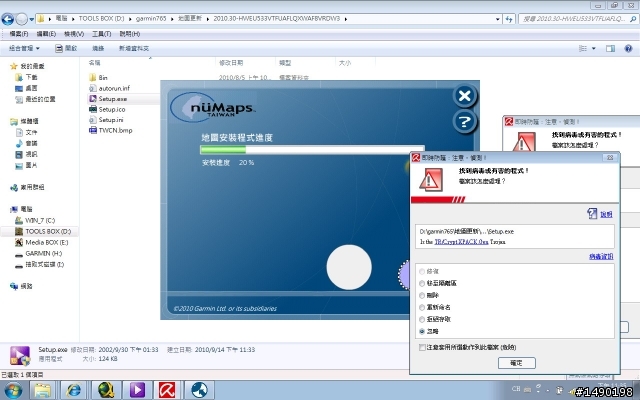Click the Explorer search input field
The image size is (640, 400).
(x=573, y=19)
